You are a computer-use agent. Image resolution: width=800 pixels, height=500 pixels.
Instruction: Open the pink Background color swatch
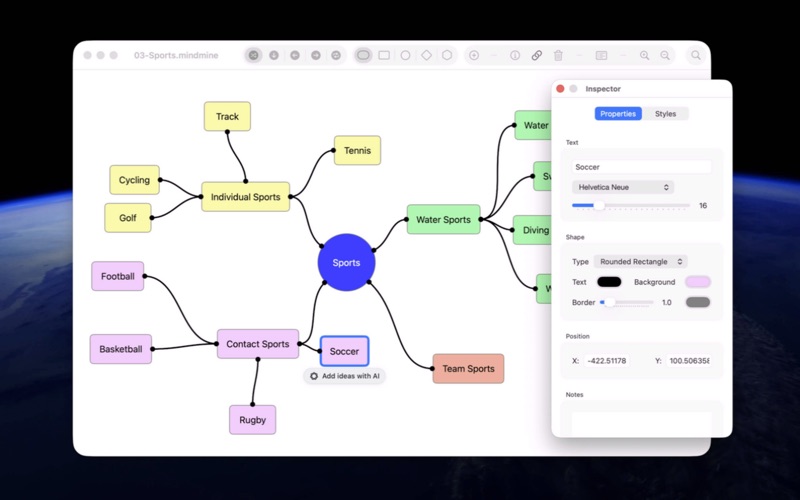click(698, 282)
